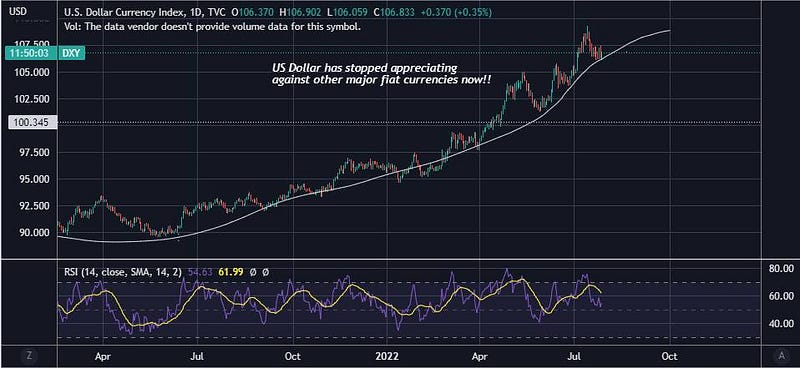Click the 92.500 price axis label

click(x=34, y=205)
